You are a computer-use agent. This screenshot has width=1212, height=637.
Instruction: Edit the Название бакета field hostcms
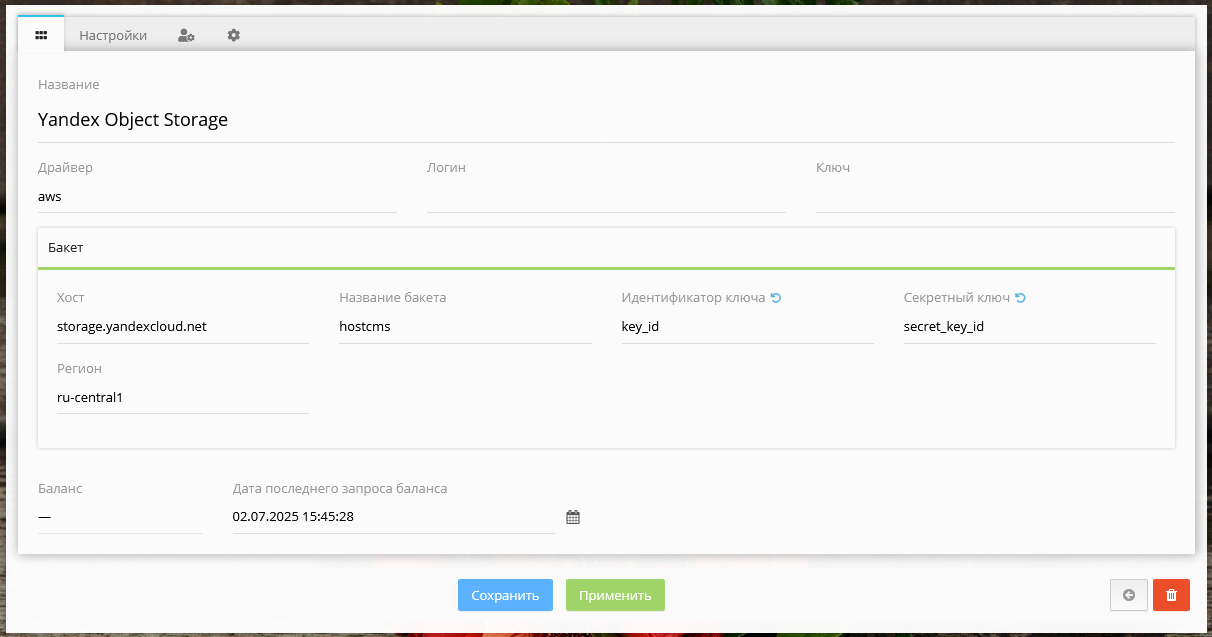point(465,327)
